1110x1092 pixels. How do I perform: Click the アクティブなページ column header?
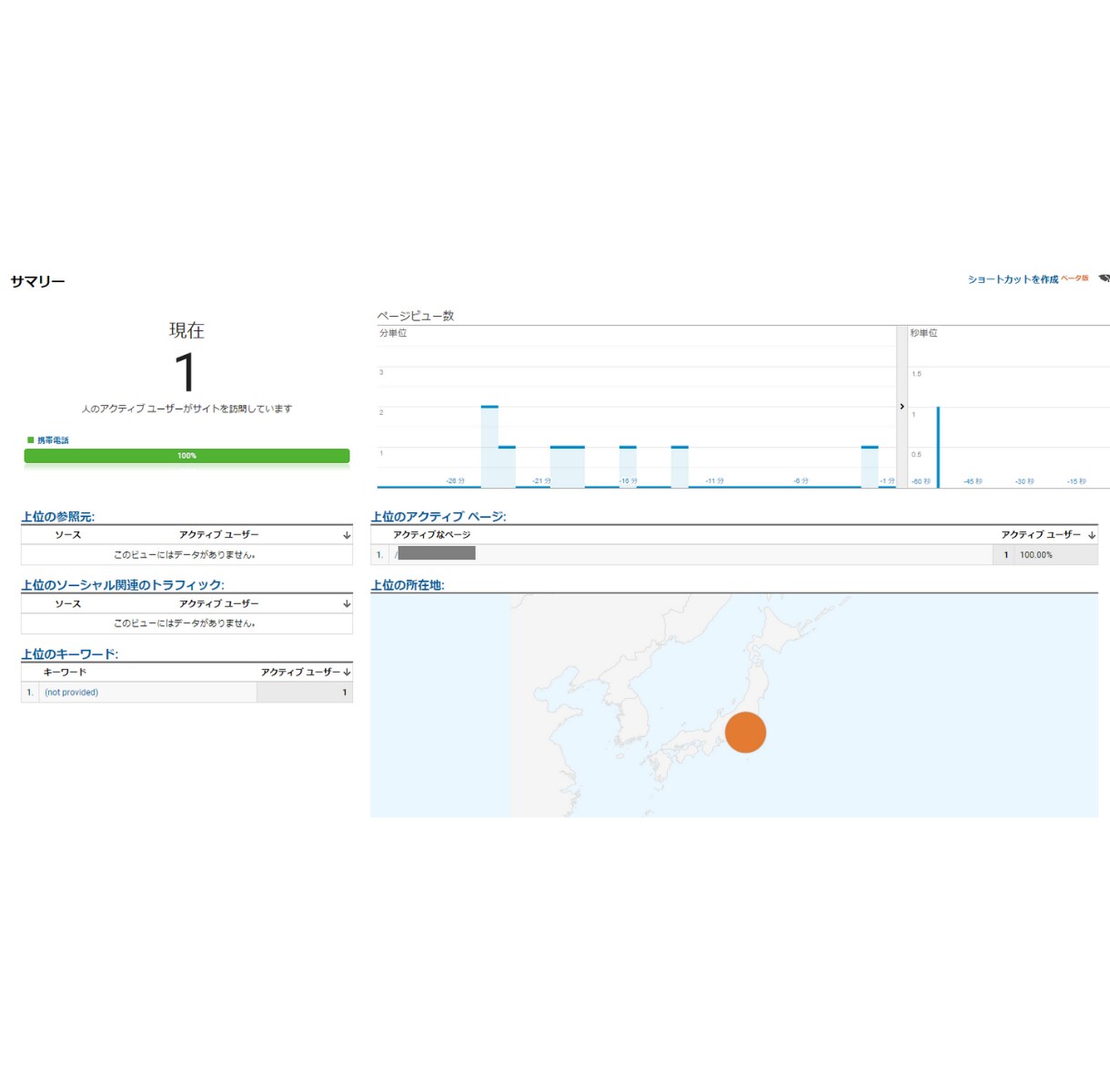point(432,535)
